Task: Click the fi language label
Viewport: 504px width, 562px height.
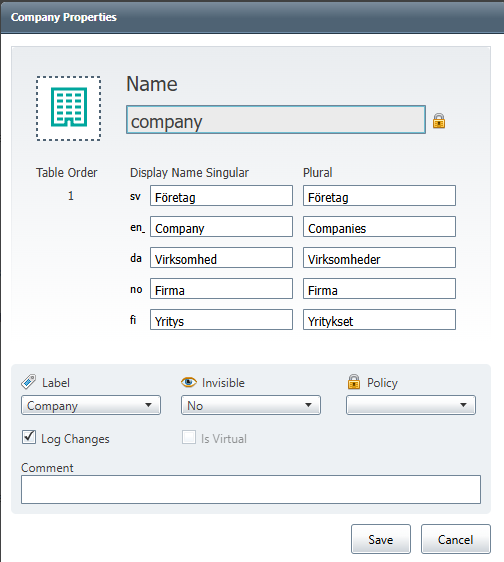Action: tap(133, 319)
